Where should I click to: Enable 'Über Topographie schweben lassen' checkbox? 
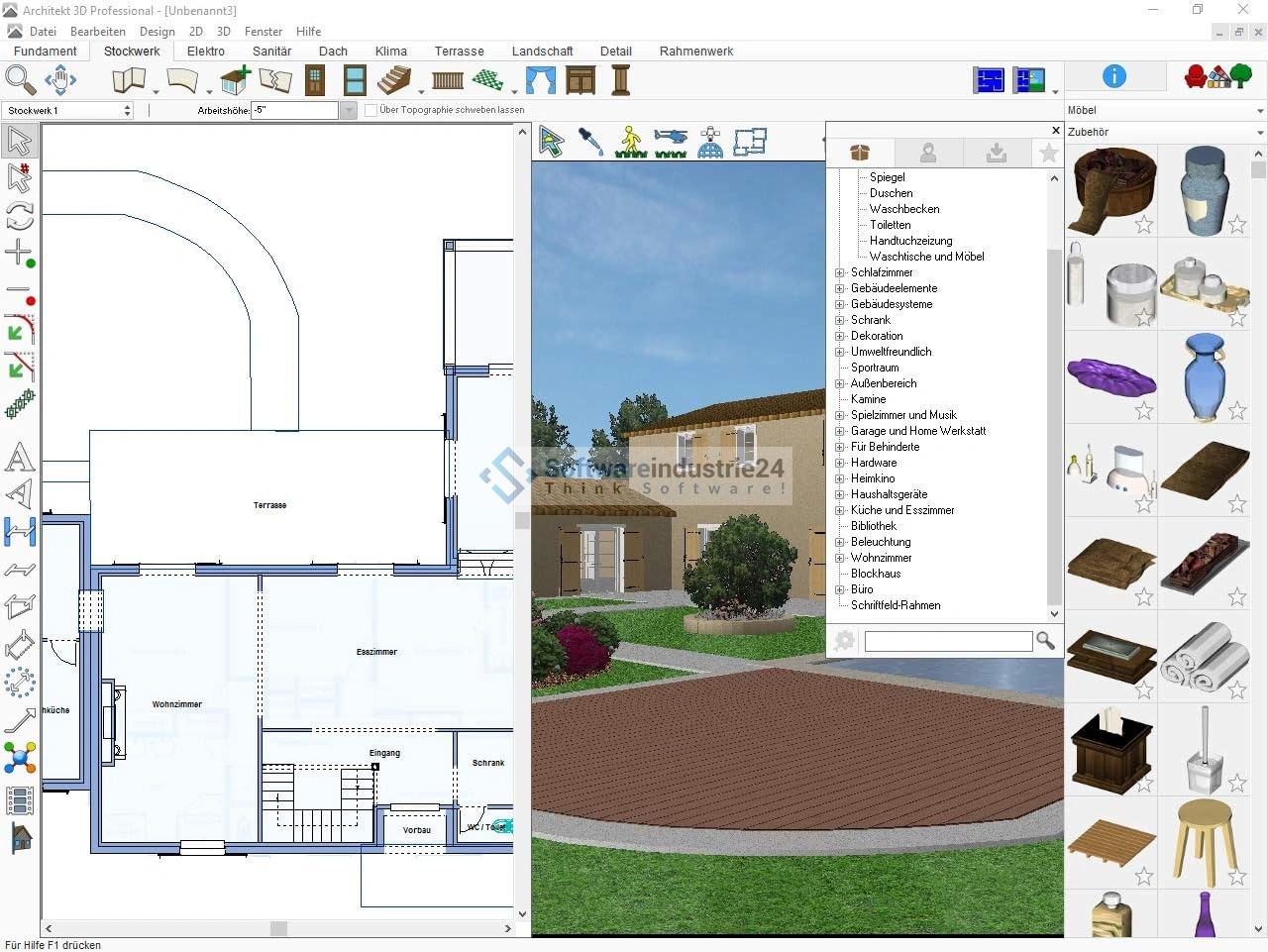[371, 110]
